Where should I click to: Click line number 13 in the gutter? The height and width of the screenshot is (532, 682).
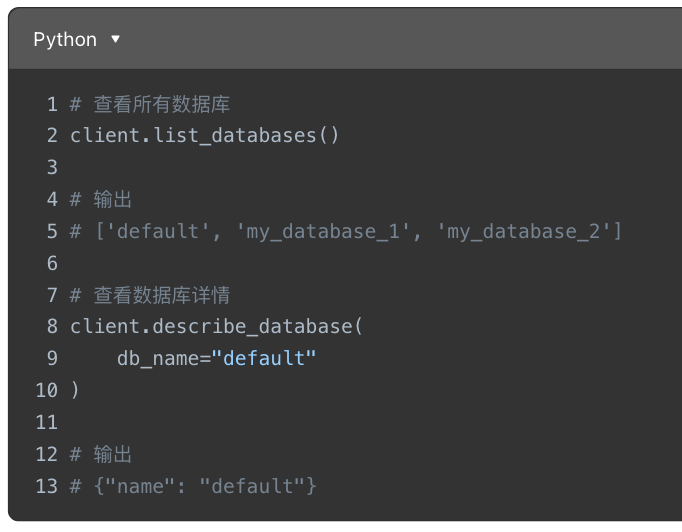pyautogui.click(x=47, y=486)
